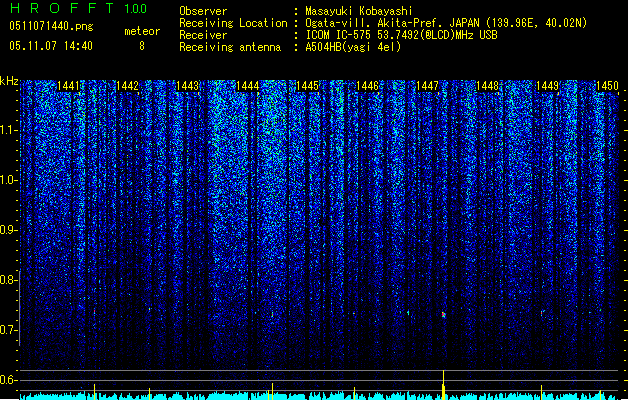Screen dimensions: 629x400
Task: Click the word meteor label
Action: point(142,31)
